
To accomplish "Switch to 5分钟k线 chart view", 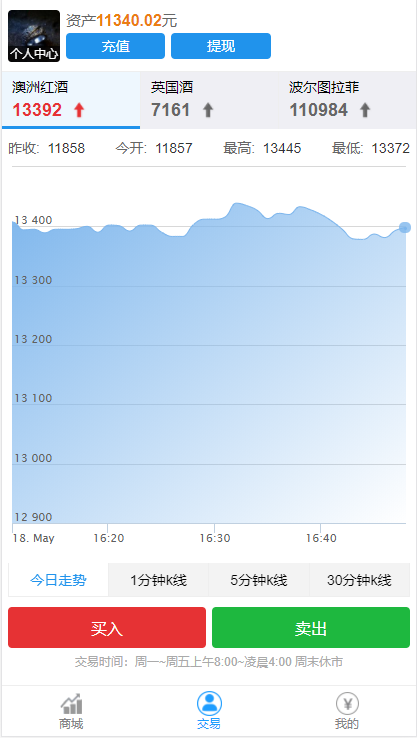I will tap(259, 580).
